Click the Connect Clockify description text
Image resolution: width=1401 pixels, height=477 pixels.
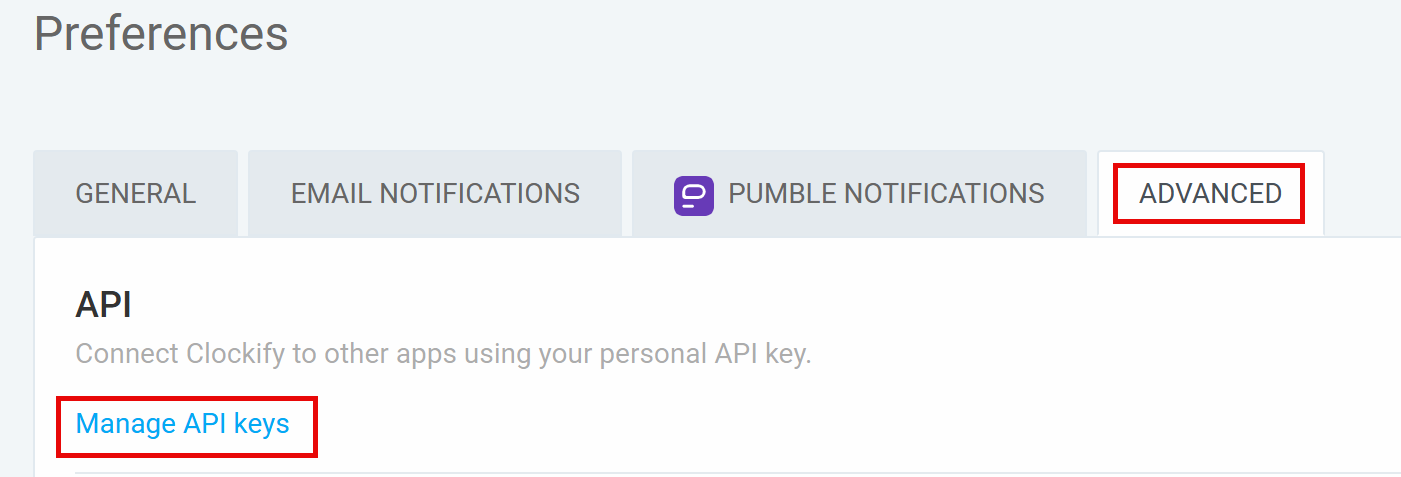pos(443,354)
